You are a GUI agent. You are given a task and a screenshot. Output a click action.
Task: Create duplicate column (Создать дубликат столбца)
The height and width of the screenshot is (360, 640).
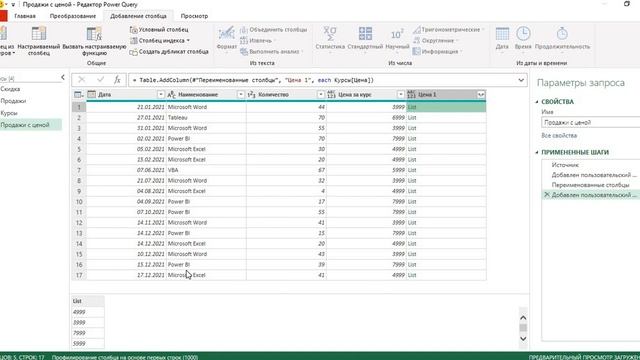coord(169,52)
